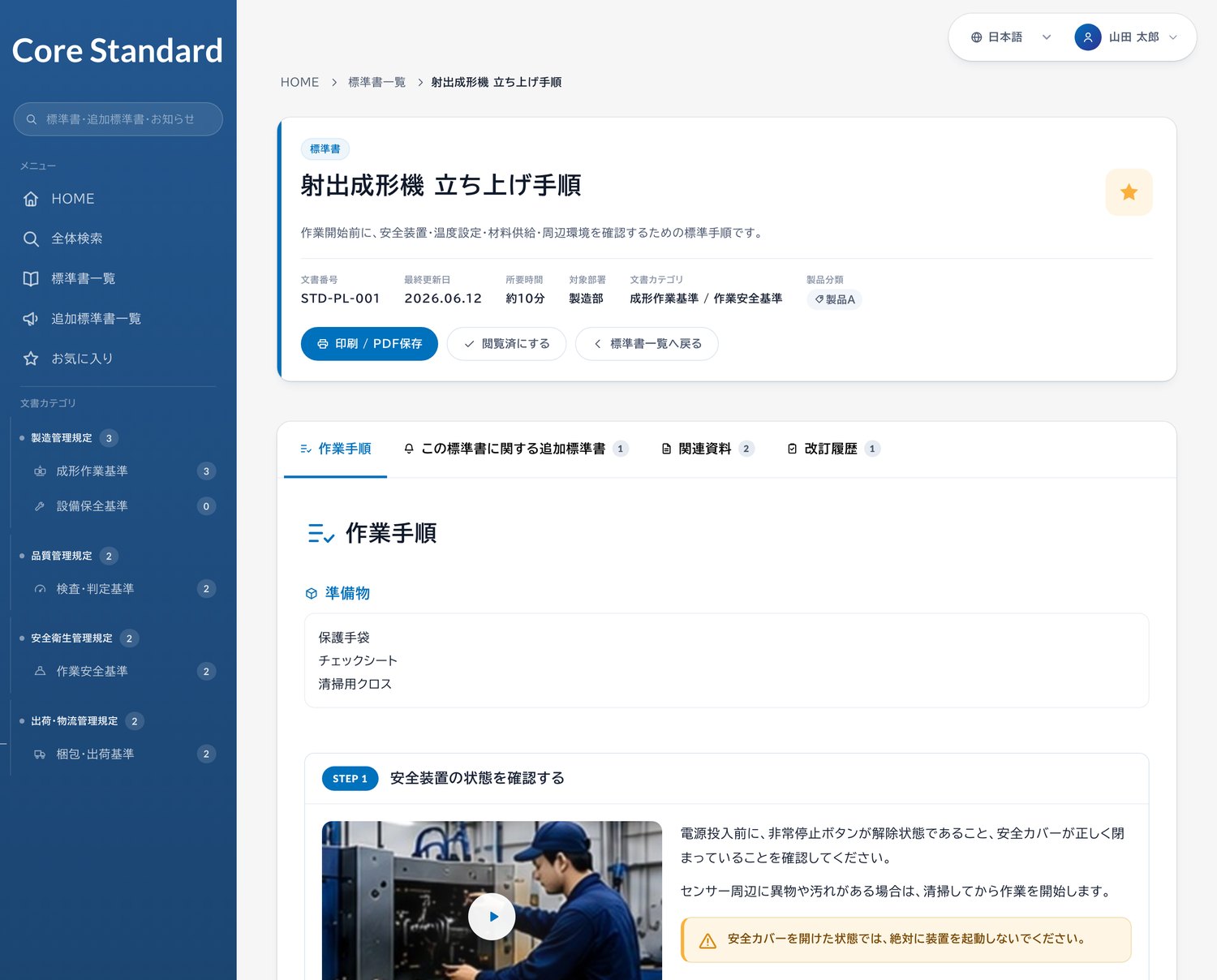Click the Core Standard logo
The height and width of the screenshot is (980, 1217).
[x=118, y=50]
